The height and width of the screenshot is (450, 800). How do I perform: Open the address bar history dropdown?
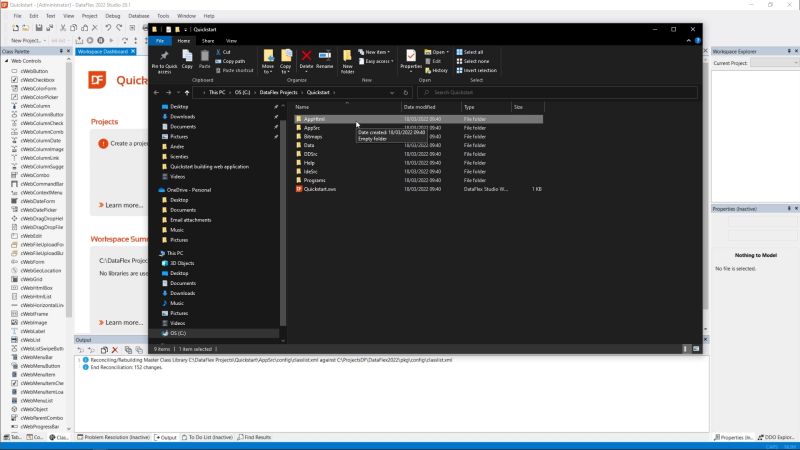[392, 92]
